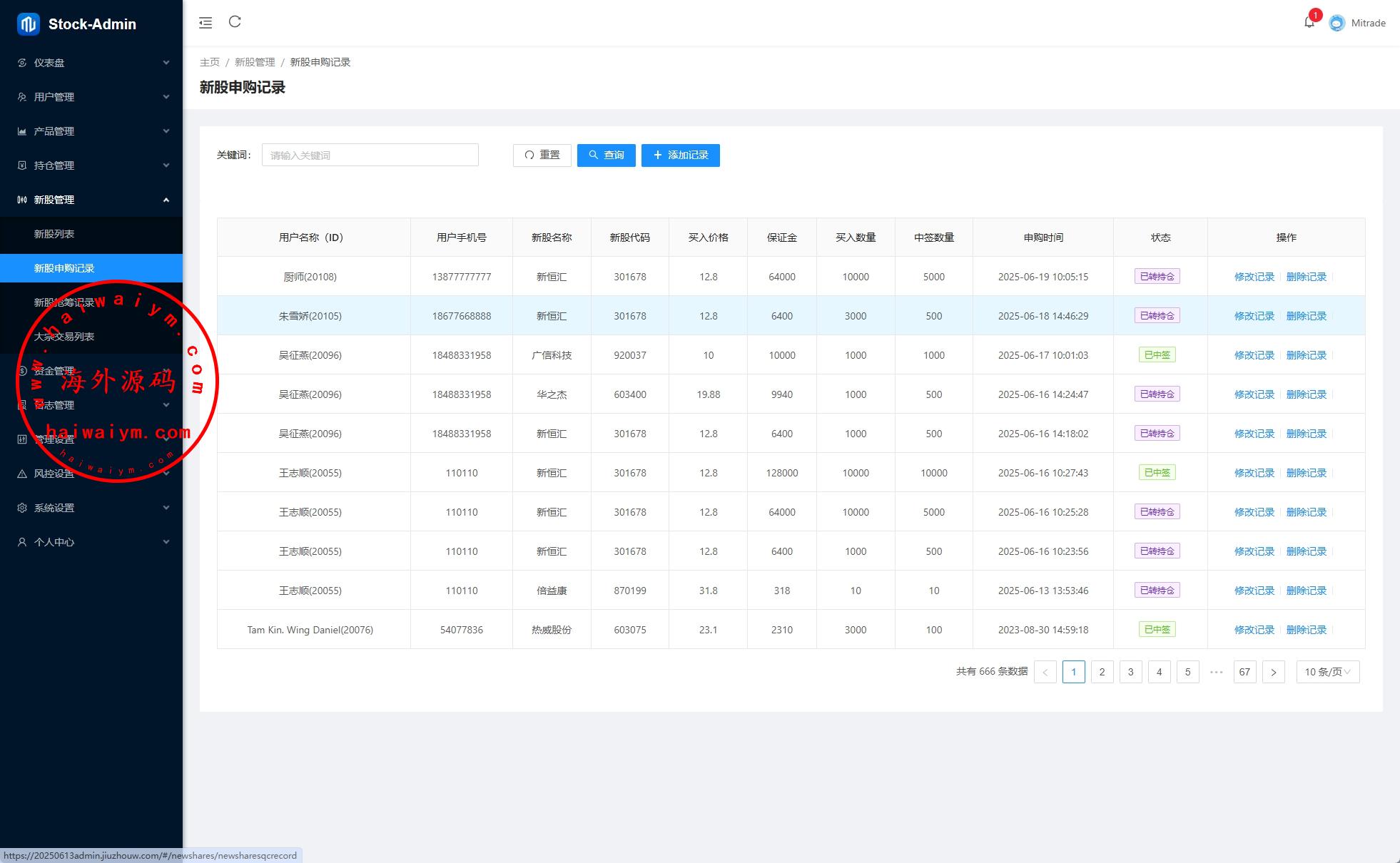Click the 关键词 keyword input field
The image size is (1400, 863).
[x=370, y=155]
